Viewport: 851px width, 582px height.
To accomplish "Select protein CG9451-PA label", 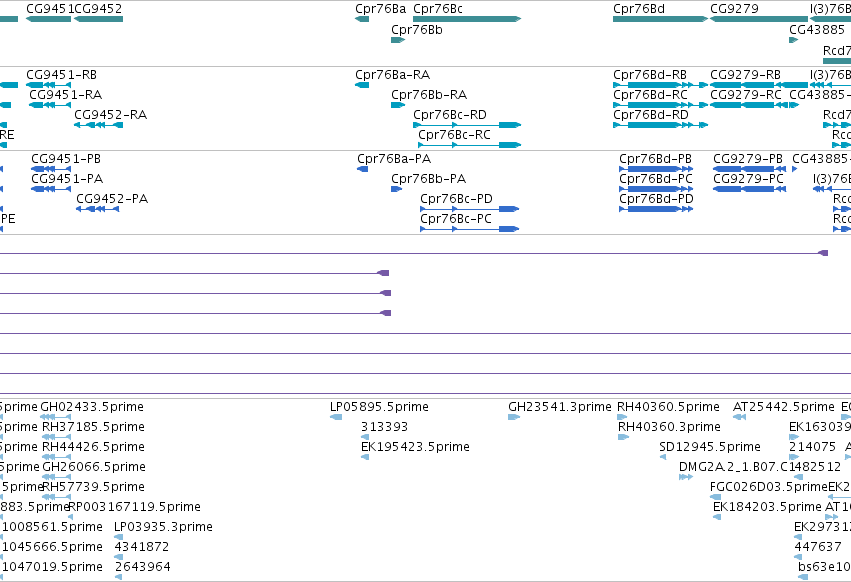I will (67, 179).
